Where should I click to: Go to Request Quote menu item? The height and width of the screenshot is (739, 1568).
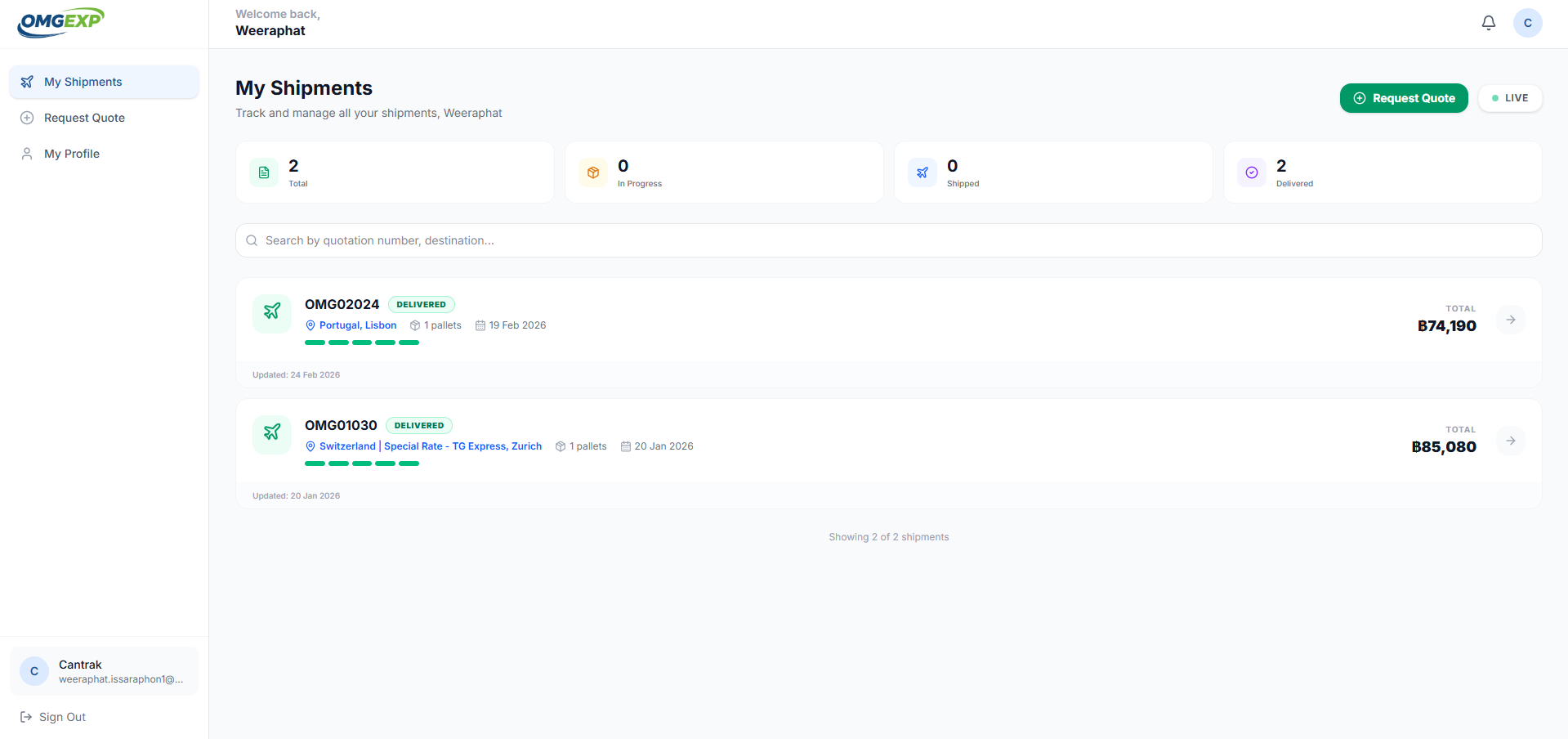coord(104,118)
